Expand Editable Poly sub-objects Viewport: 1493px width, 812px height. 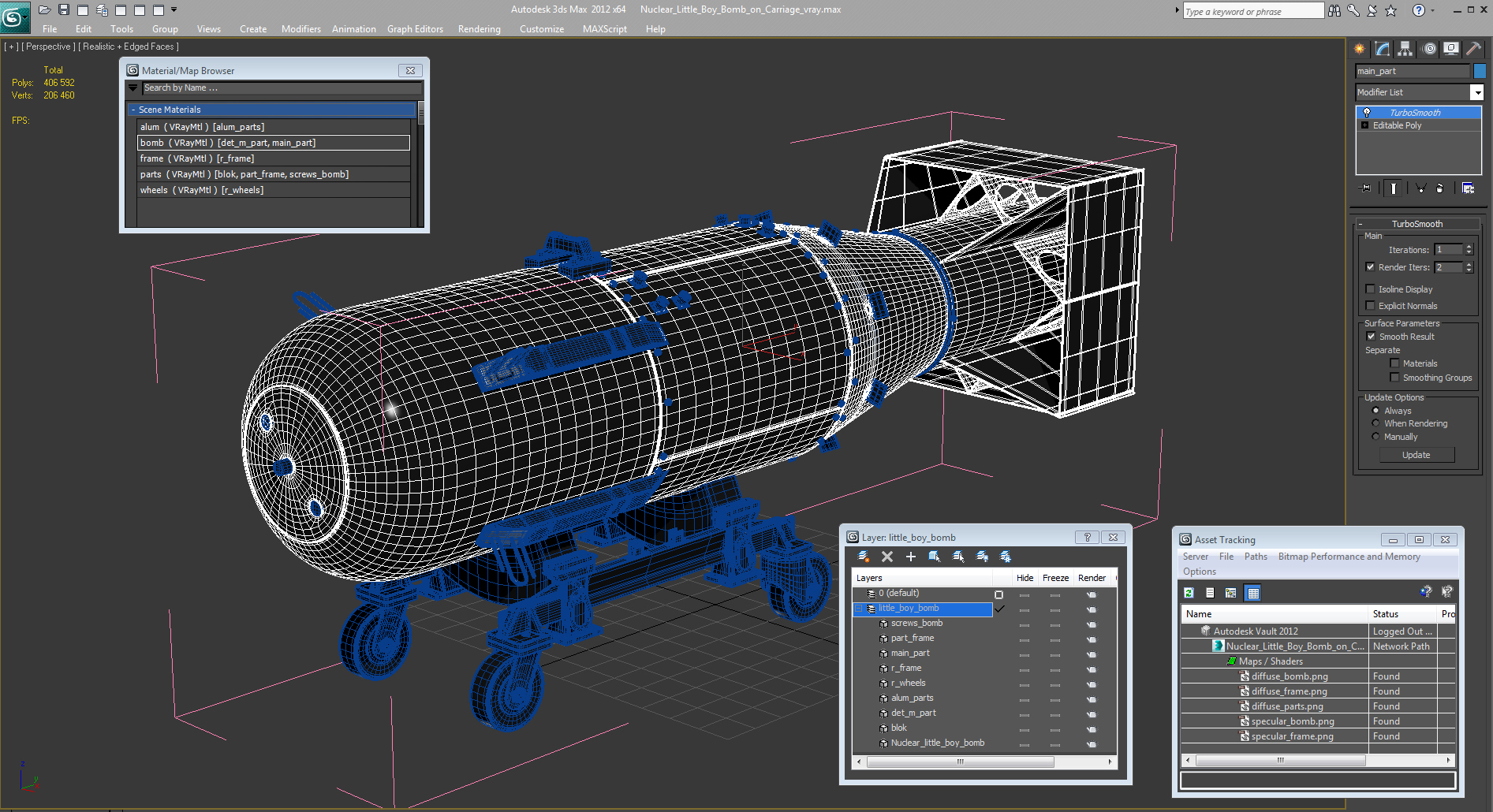tap(1365, 125)
